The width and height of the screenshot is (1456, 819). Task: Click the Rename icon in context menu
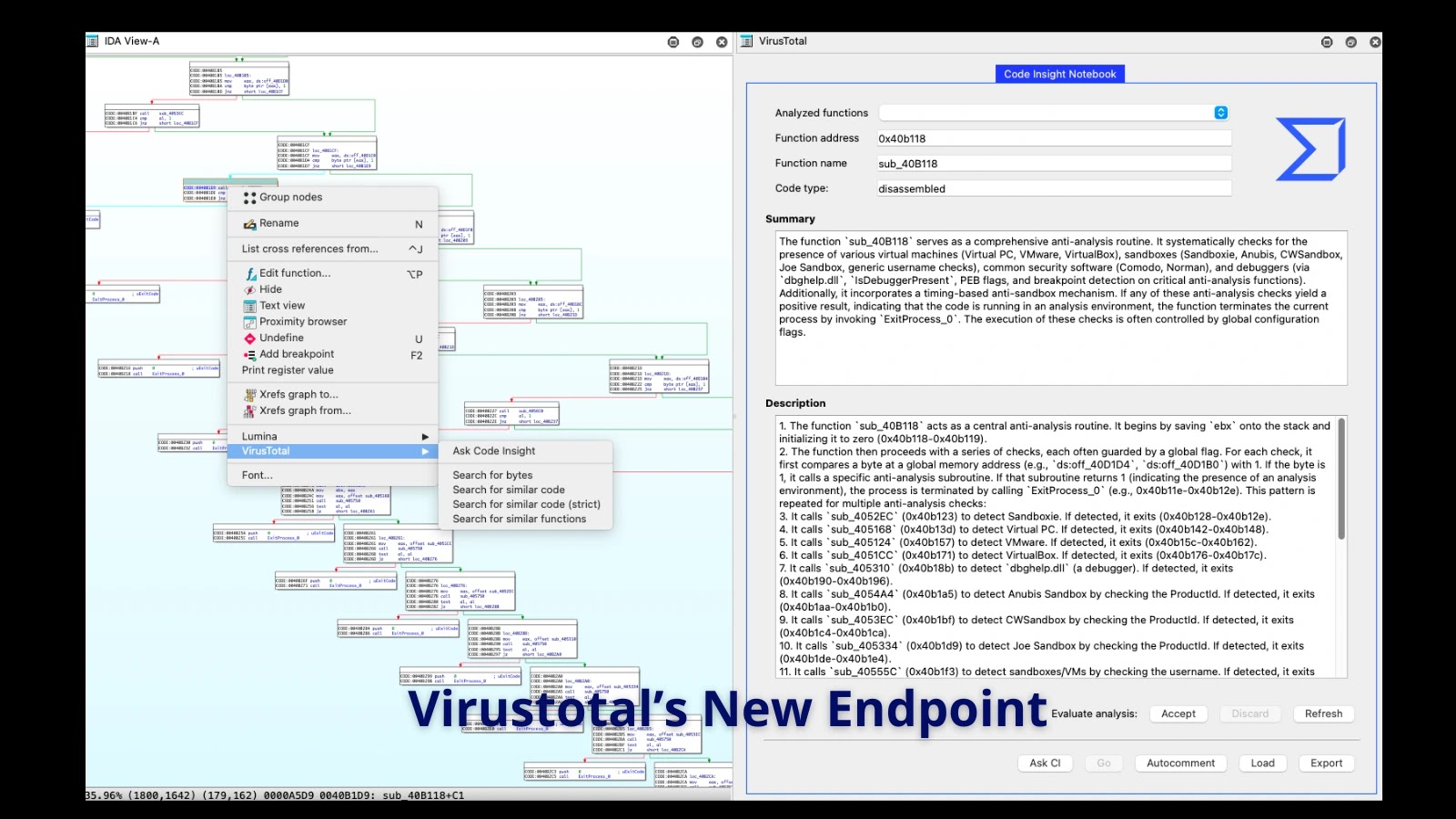(249, 224)
